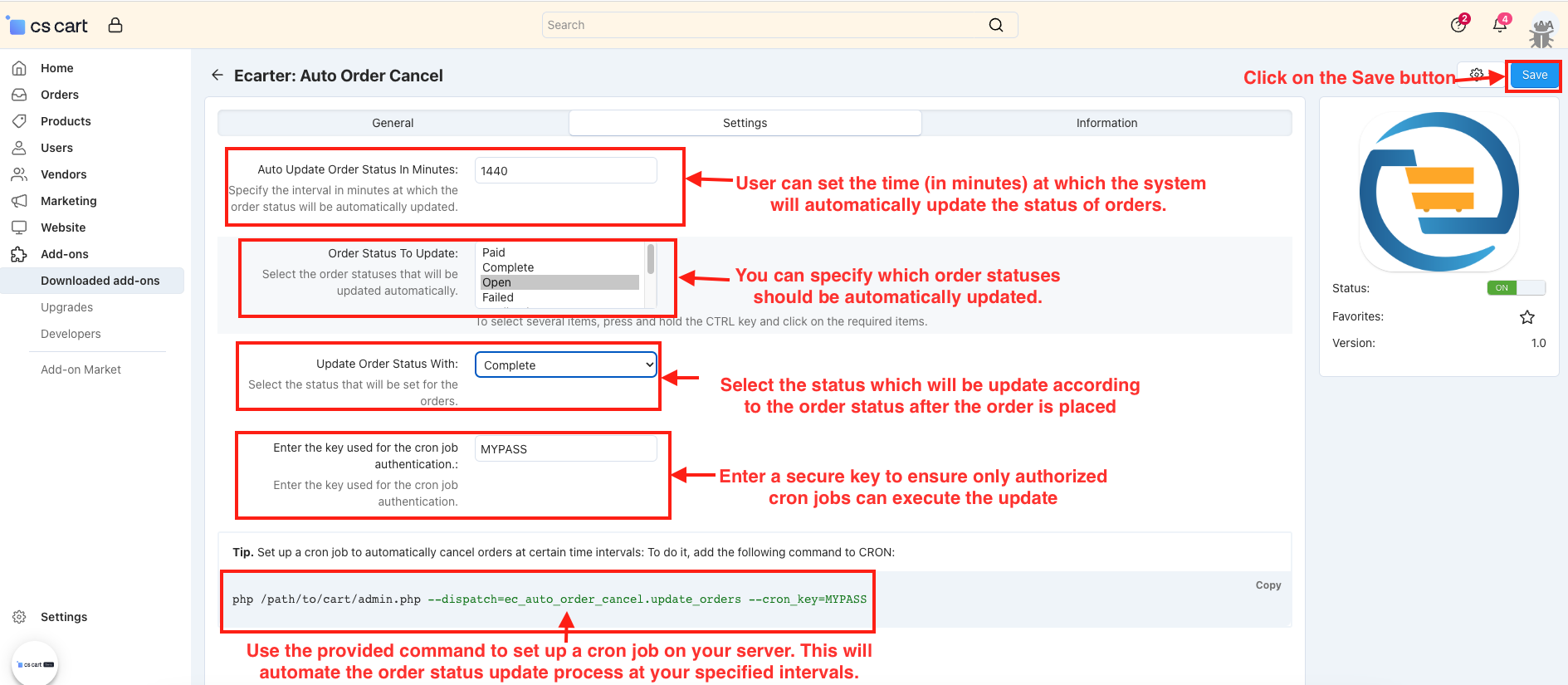Open the Update Order Status With dropdown

(x=566, y=365)
